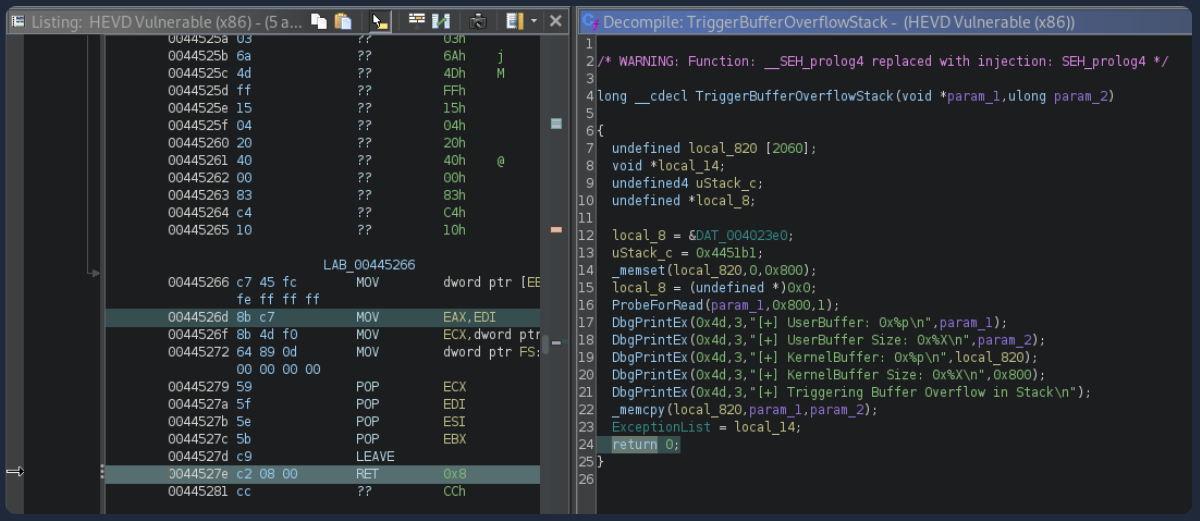Click the Copy icon in Listing toolbar
The image size is (1200, 521).
tap(319, 20)
